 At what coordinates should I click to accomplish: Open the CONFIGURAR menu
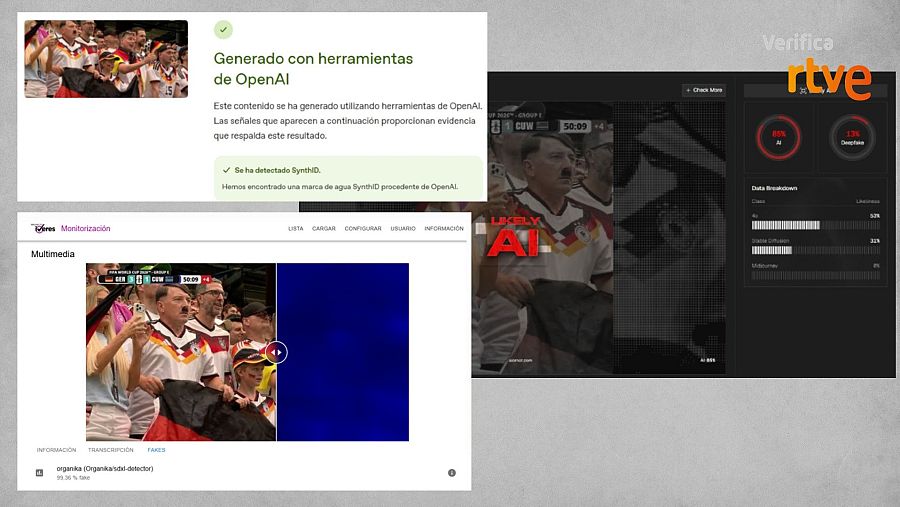pos(363,229)
